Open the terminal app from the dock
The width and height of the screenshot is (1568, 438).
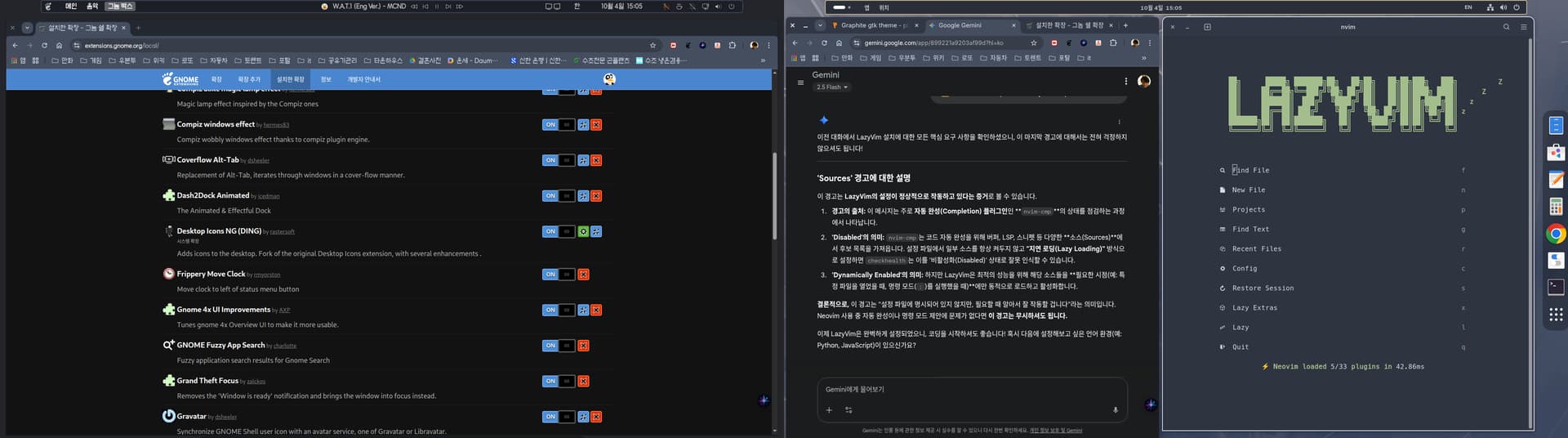1556,287
